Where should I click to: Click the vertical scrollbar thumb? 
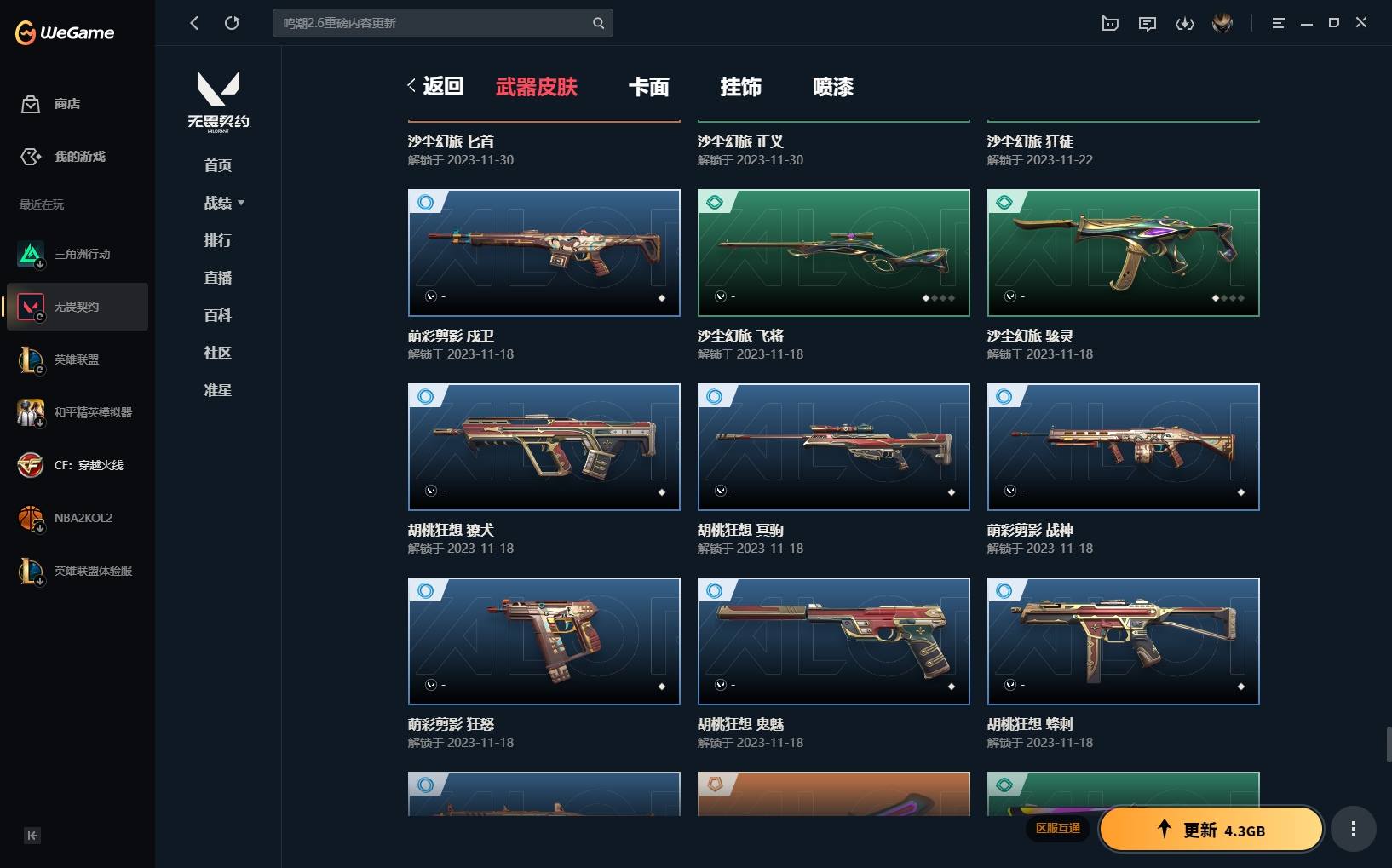click(x=1389, y=744)
